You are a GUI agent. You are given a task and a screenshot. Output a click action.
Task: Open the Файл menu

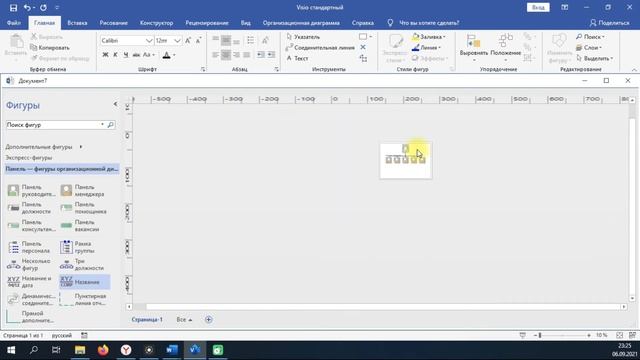(x=13, y=23)
